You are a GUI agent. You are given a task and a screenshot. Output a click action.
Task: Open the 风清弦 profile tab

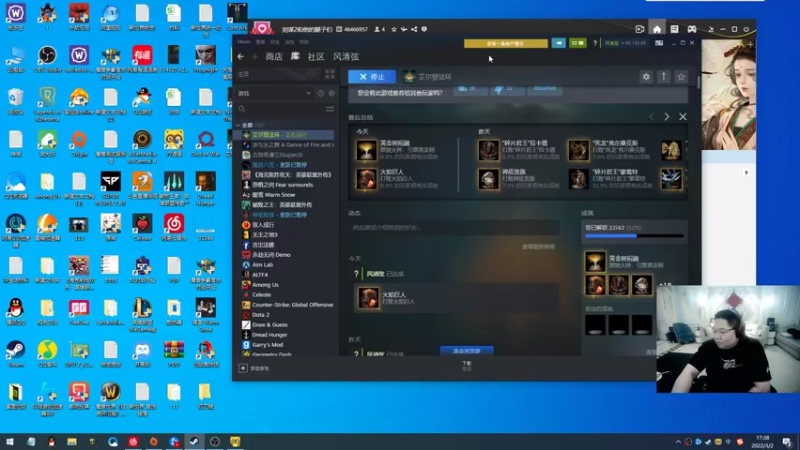[x=346, y=57]
